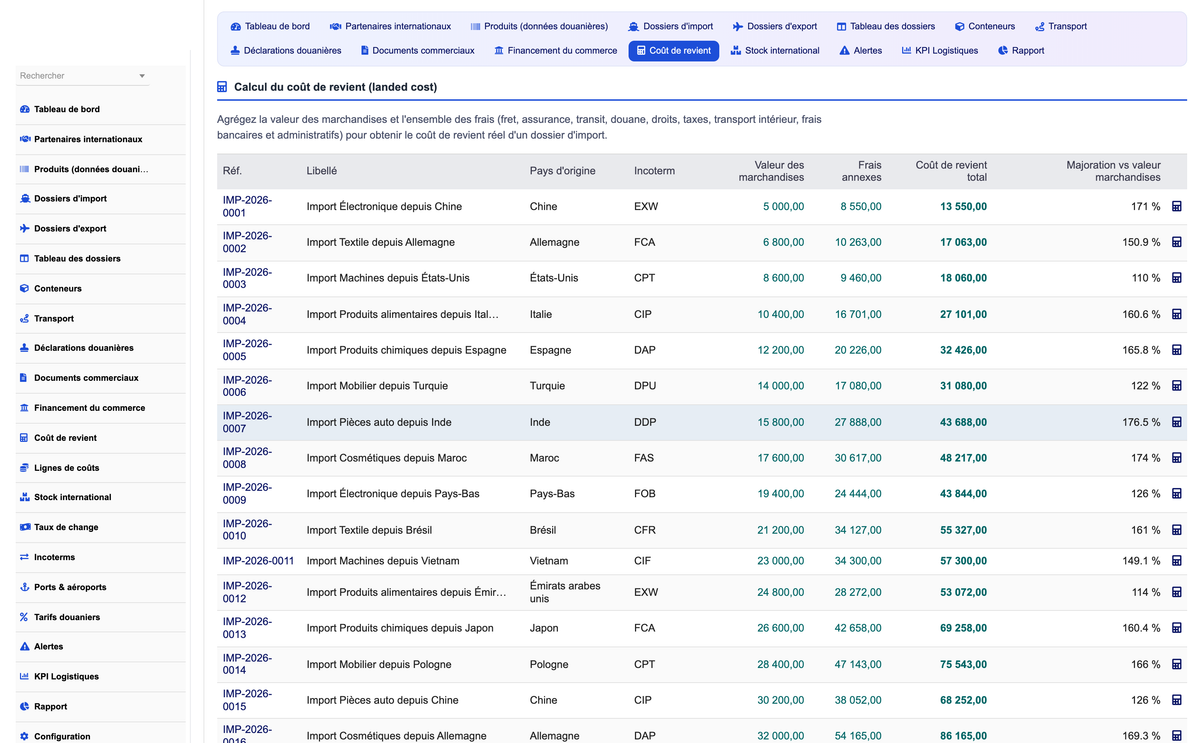Open reference link IMP-2026-0007
Viewport: 1200px width, 743px height.
(x=247, y=422)
